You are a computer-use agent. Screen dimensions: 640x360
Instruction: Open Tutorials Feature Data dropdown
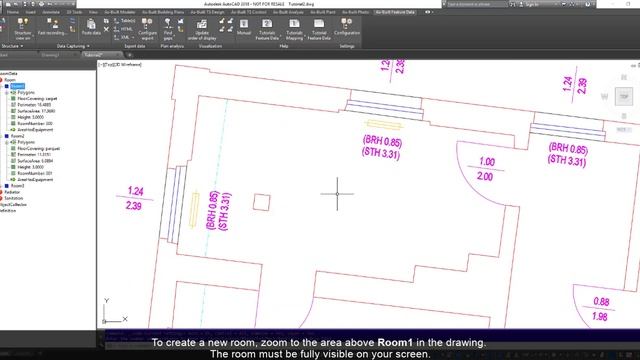267,29
